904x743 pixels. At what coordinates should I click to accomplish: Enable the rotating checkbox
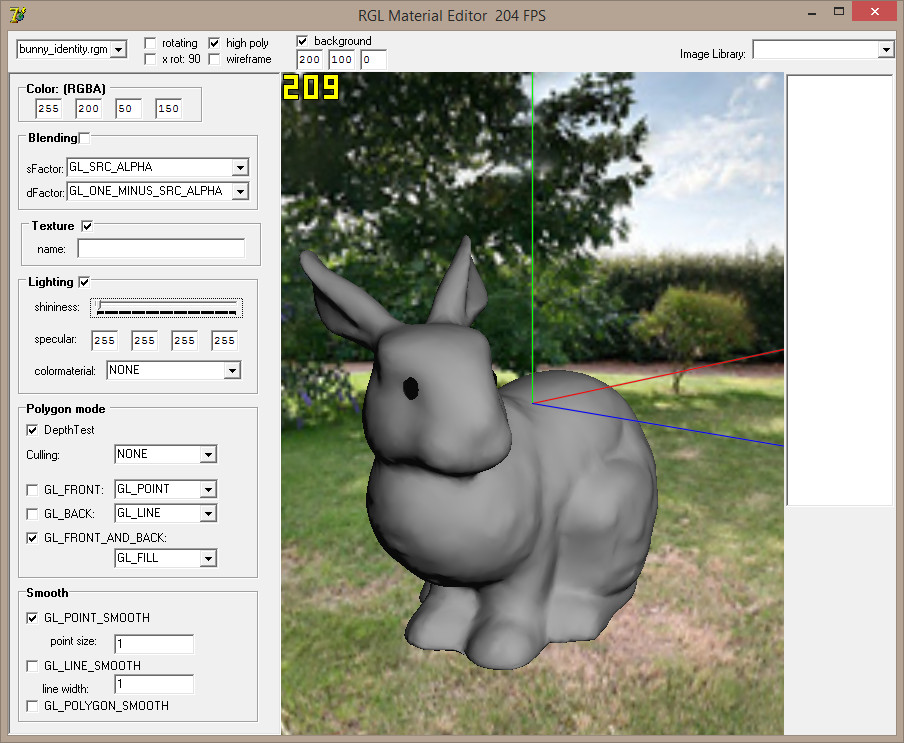click(150, 43)
